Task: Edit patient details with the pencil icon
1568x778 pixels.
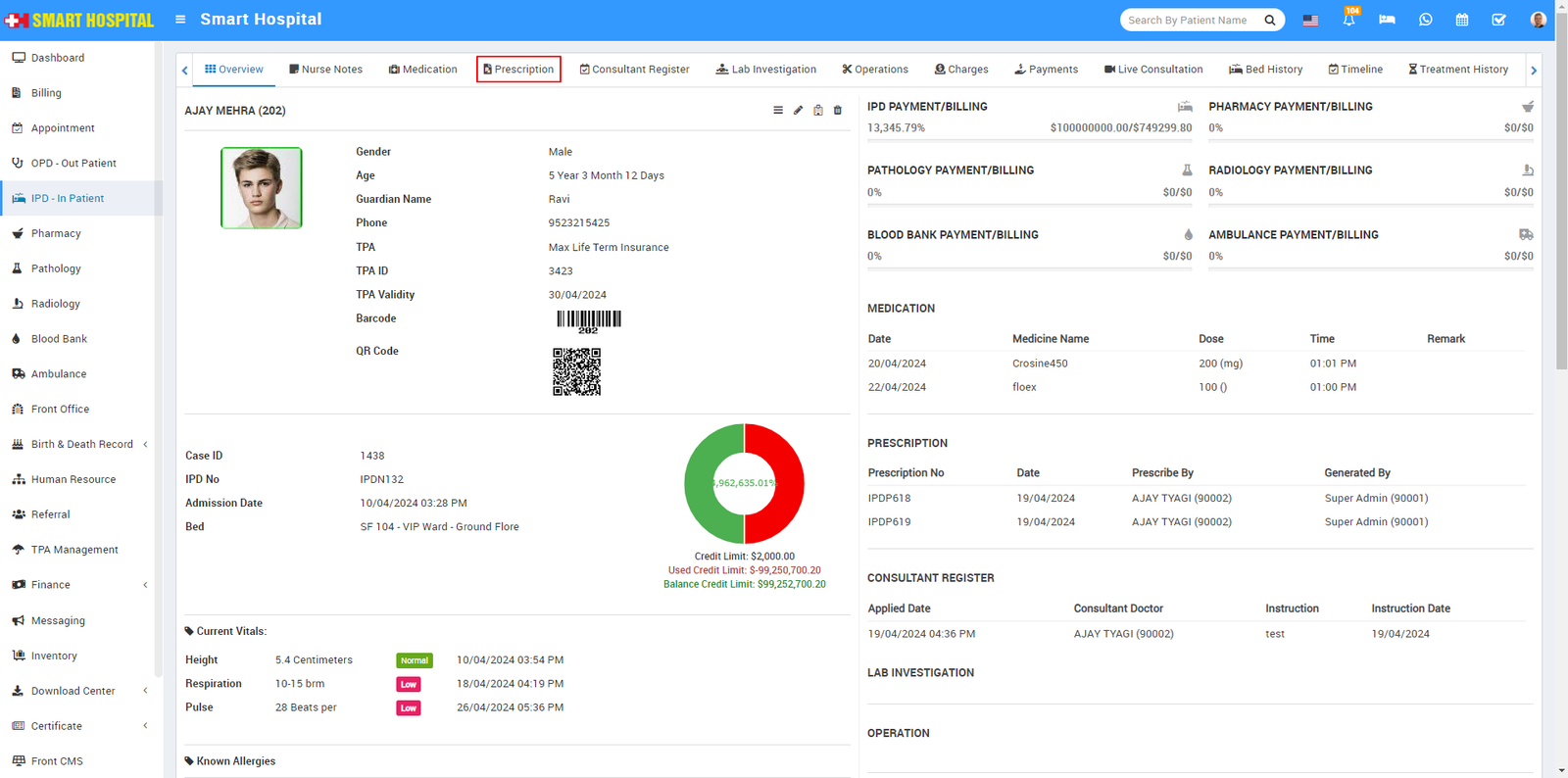Action: click(798, 111)
